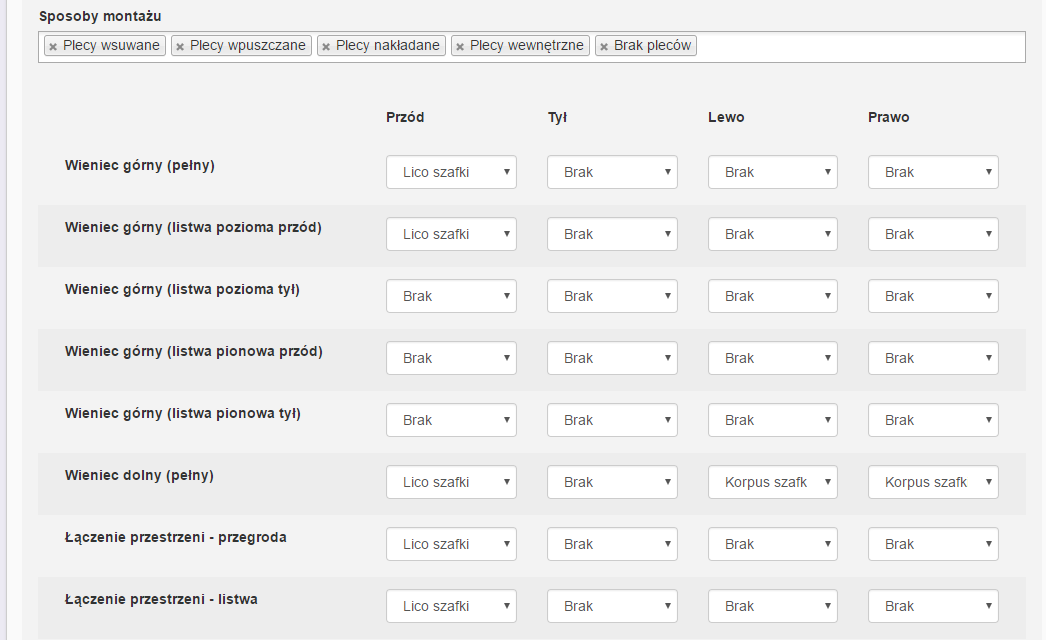The width and height of the screenshot is (1046, 640).
Task: Open Przód dropdown for Wieniec dolny (pełny)
Action: click(x=451, y=482)
